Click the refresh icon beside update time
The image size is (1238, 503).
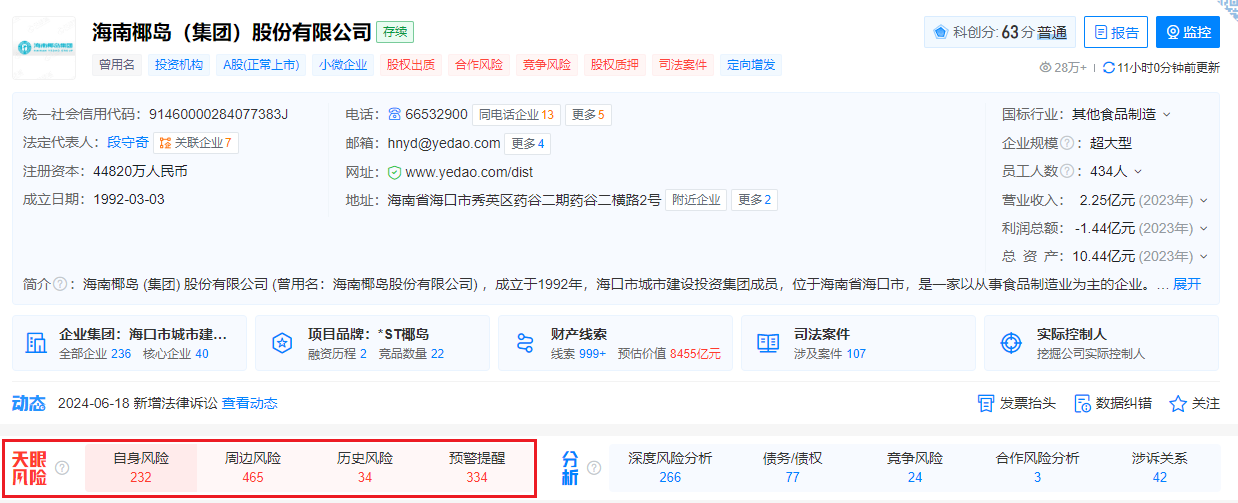[1108, 68]
